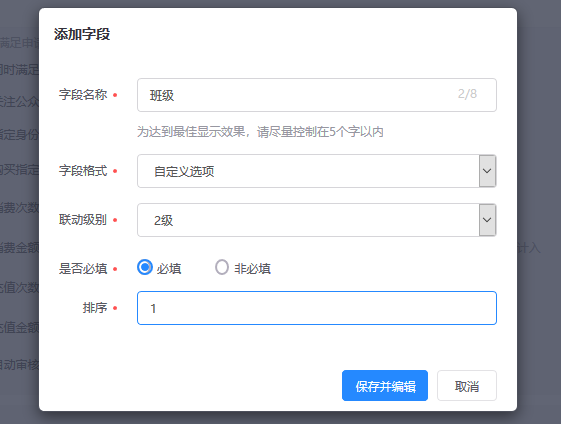Expand the 联动级别 dropdown arrow
561x424 pixels.
(x=487, y=220)
